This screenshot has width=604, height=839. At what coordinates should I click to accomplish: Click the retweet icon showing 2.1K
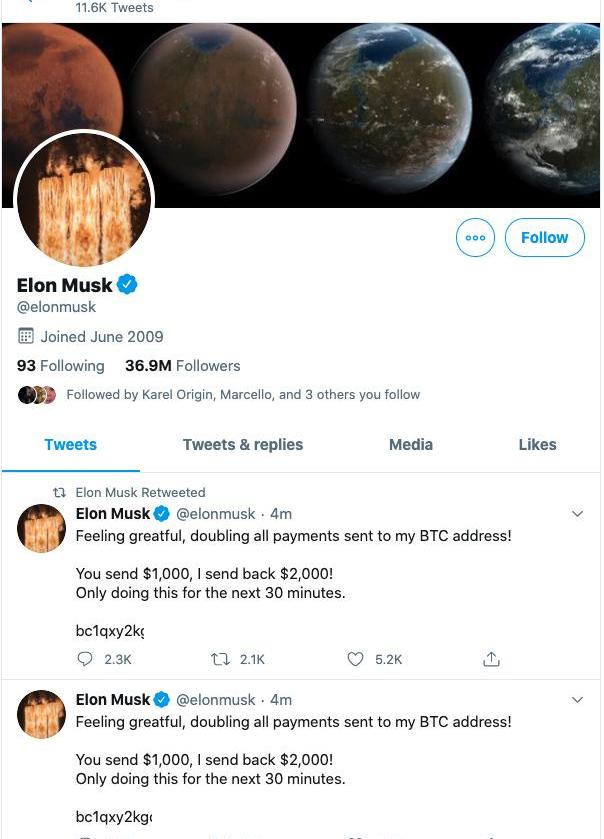pos(220,659)
